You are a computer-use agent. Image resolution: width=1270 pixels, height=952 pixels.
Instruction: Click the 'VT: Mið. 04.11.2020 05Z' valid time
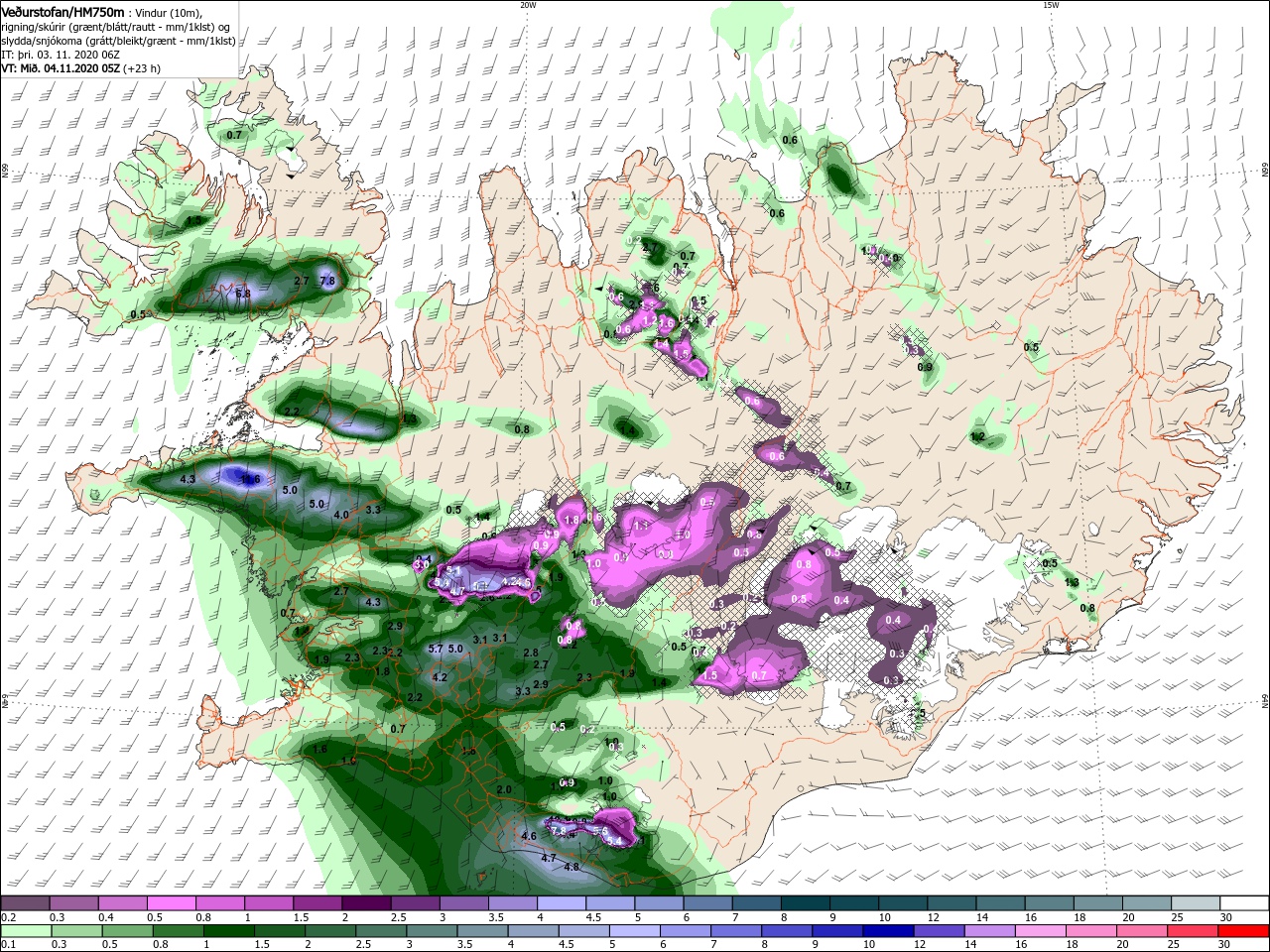(62, 68)
